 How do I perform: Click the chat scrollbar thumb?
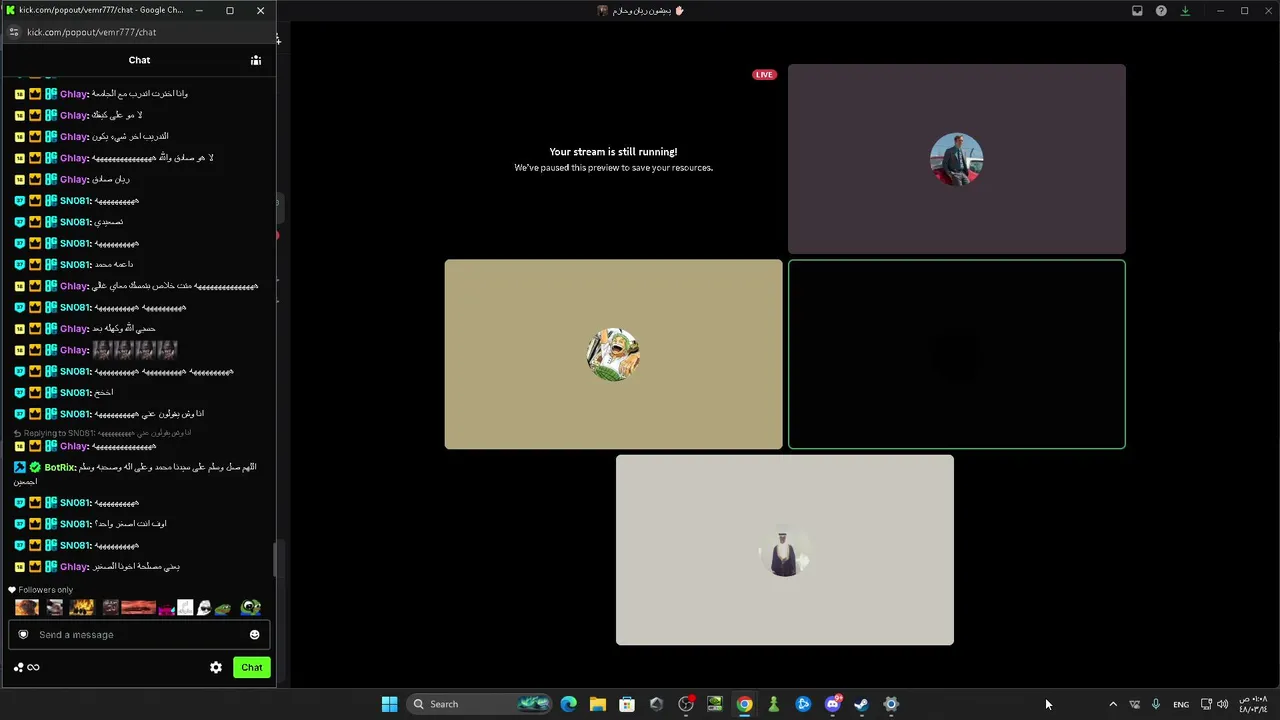(274, 560)
